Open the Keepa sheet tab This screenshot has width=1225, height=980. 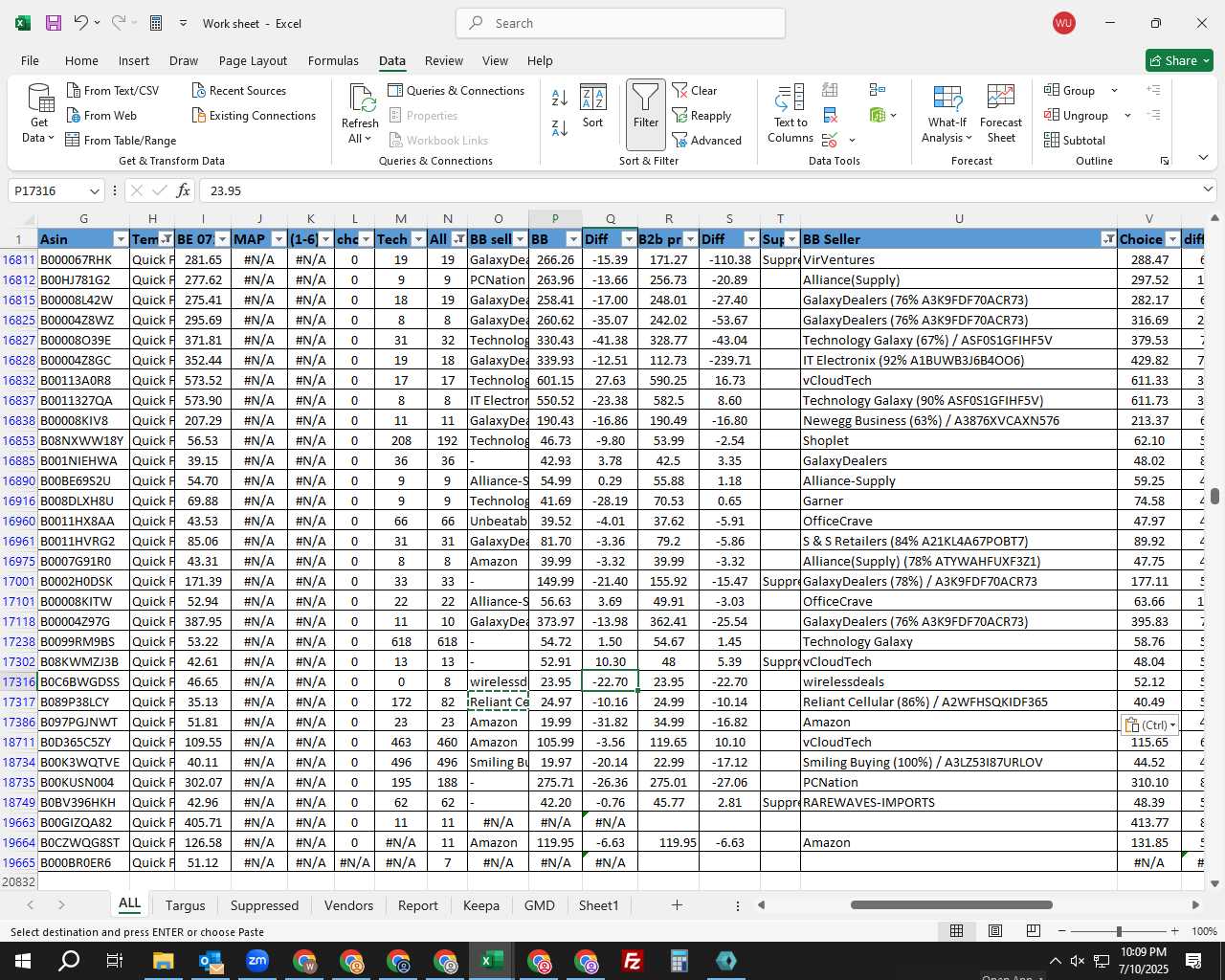coord(481,905)
